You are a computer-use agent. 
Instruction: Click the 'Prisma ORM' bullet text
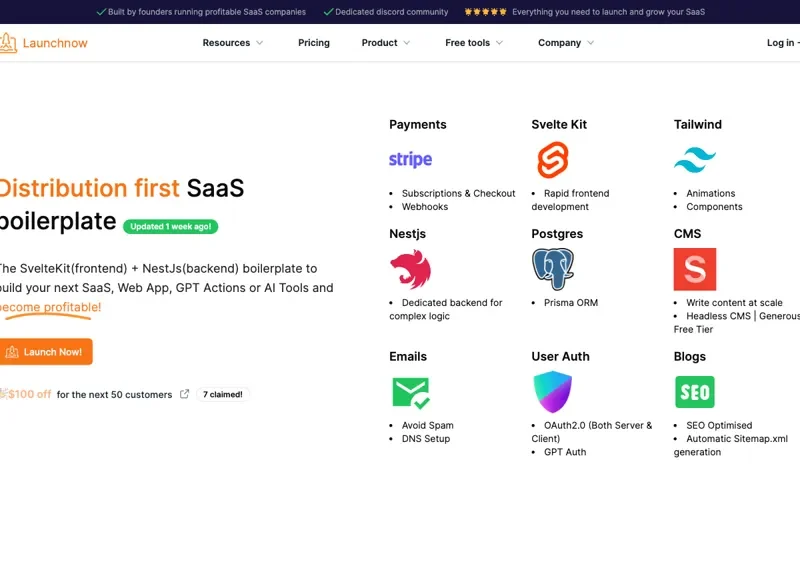pos(570,303)
